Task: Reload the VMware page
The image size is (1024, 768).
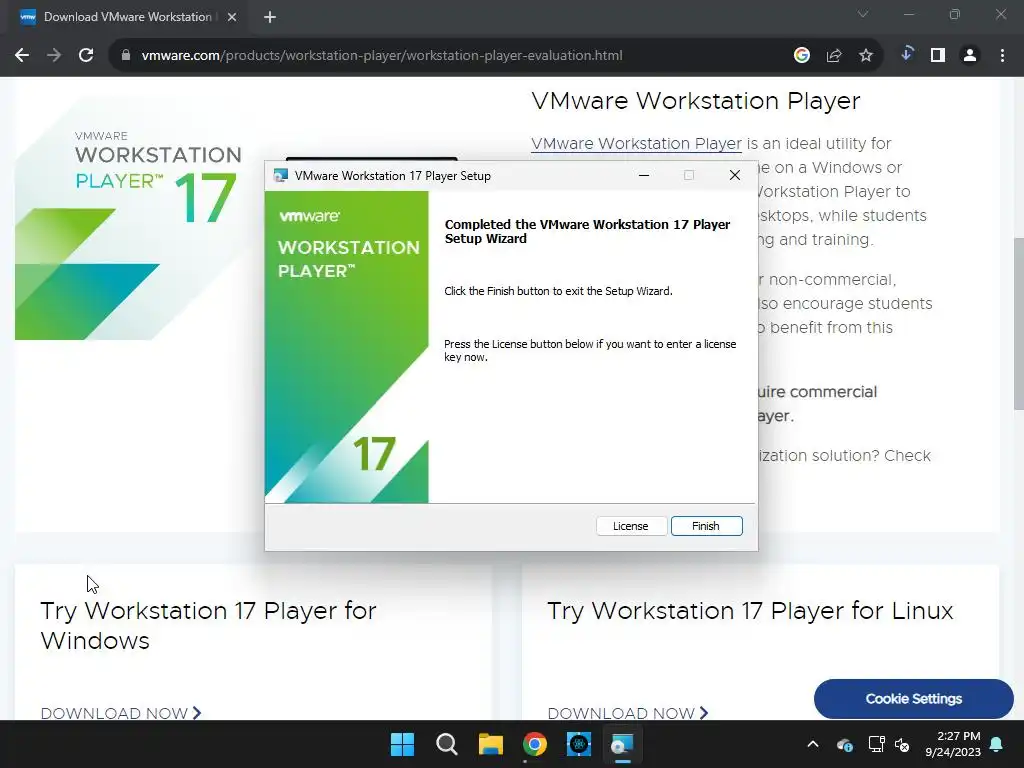Action: [x=86, y=56]
